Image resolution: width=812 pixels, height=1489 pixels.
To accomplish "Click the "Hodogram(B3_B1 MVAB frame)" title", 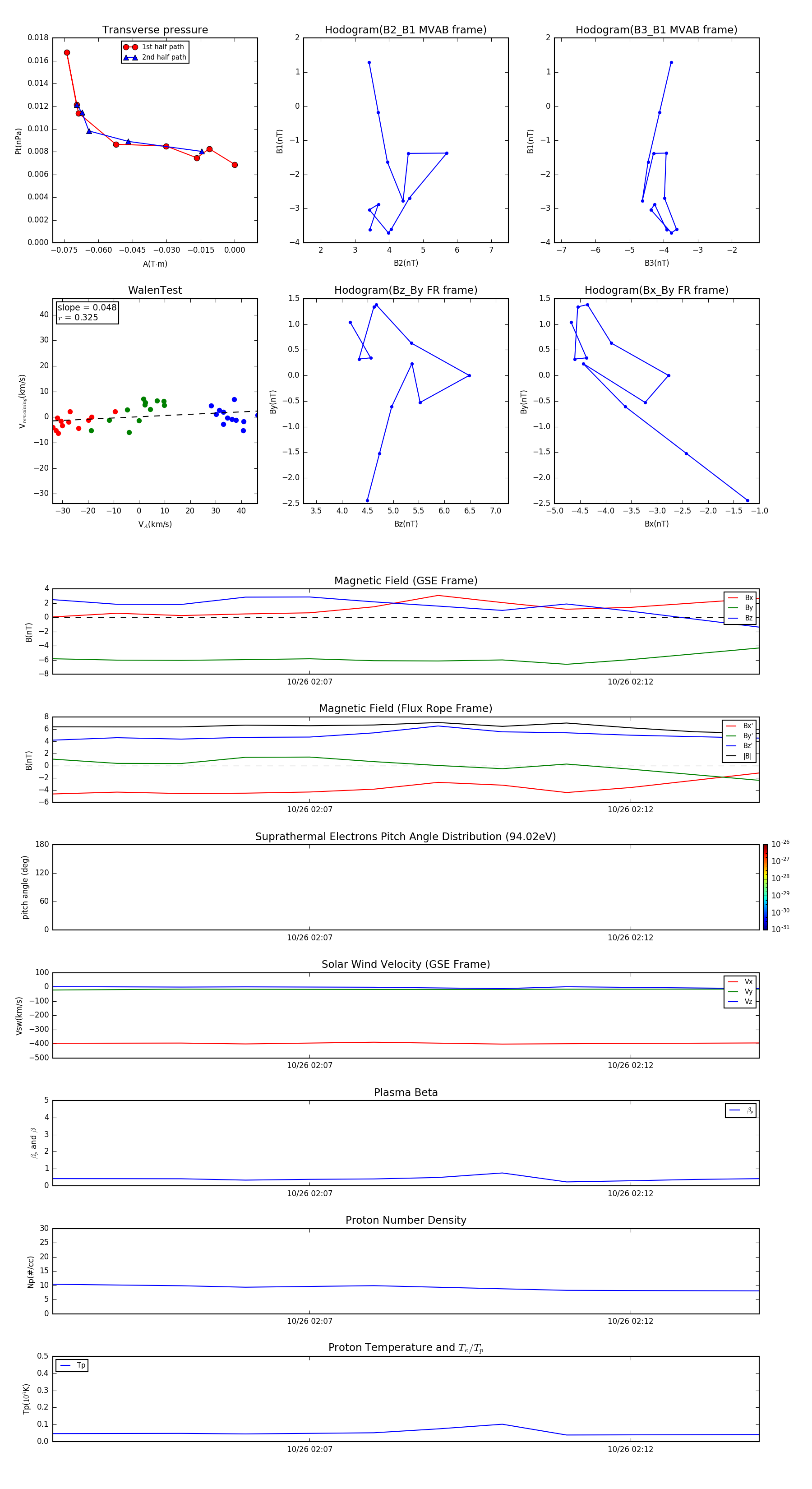I will [x=656, y=30].
